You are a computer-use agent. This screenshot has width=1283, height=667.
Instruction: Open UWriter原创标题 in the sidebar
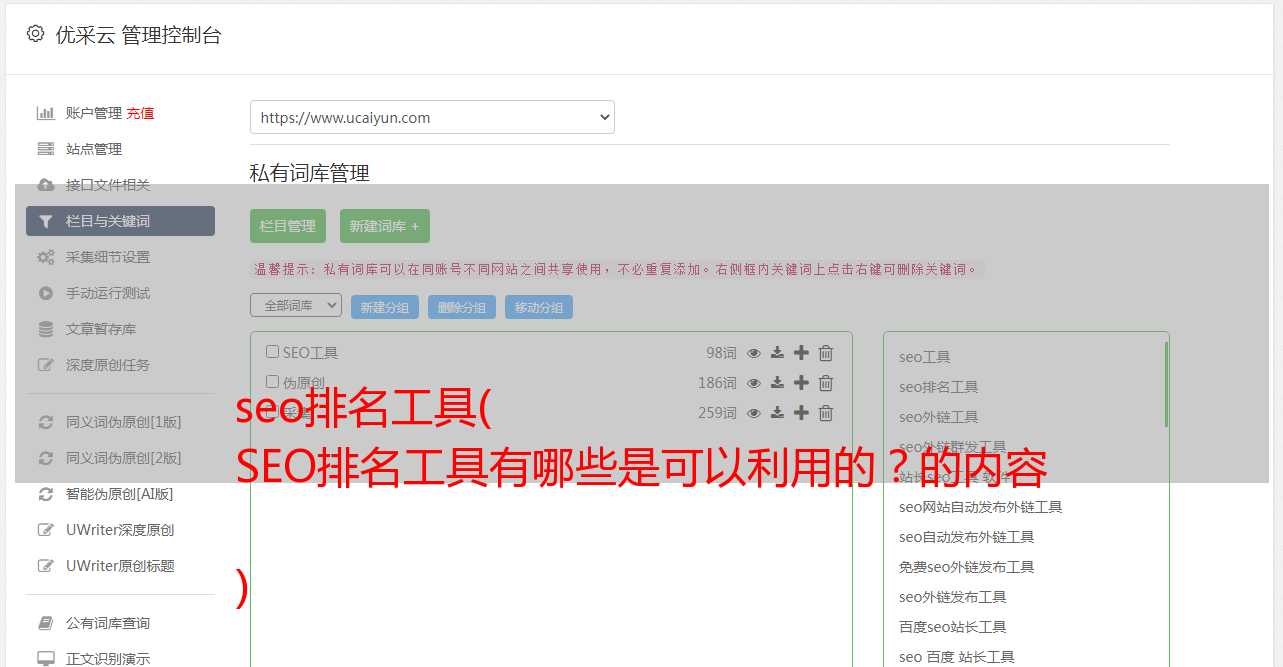pyautogui.click(x=120, y=566)
